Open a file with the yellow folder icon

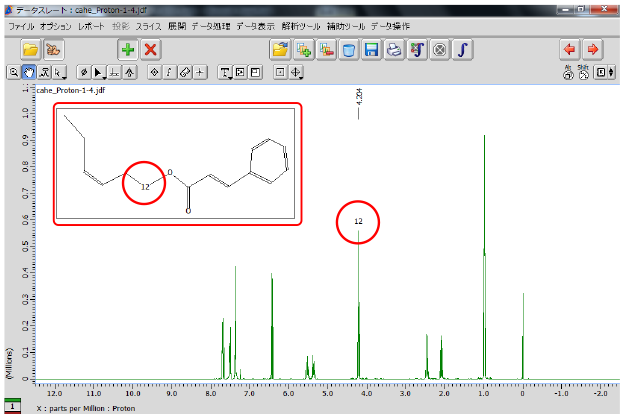coord(30,50)
